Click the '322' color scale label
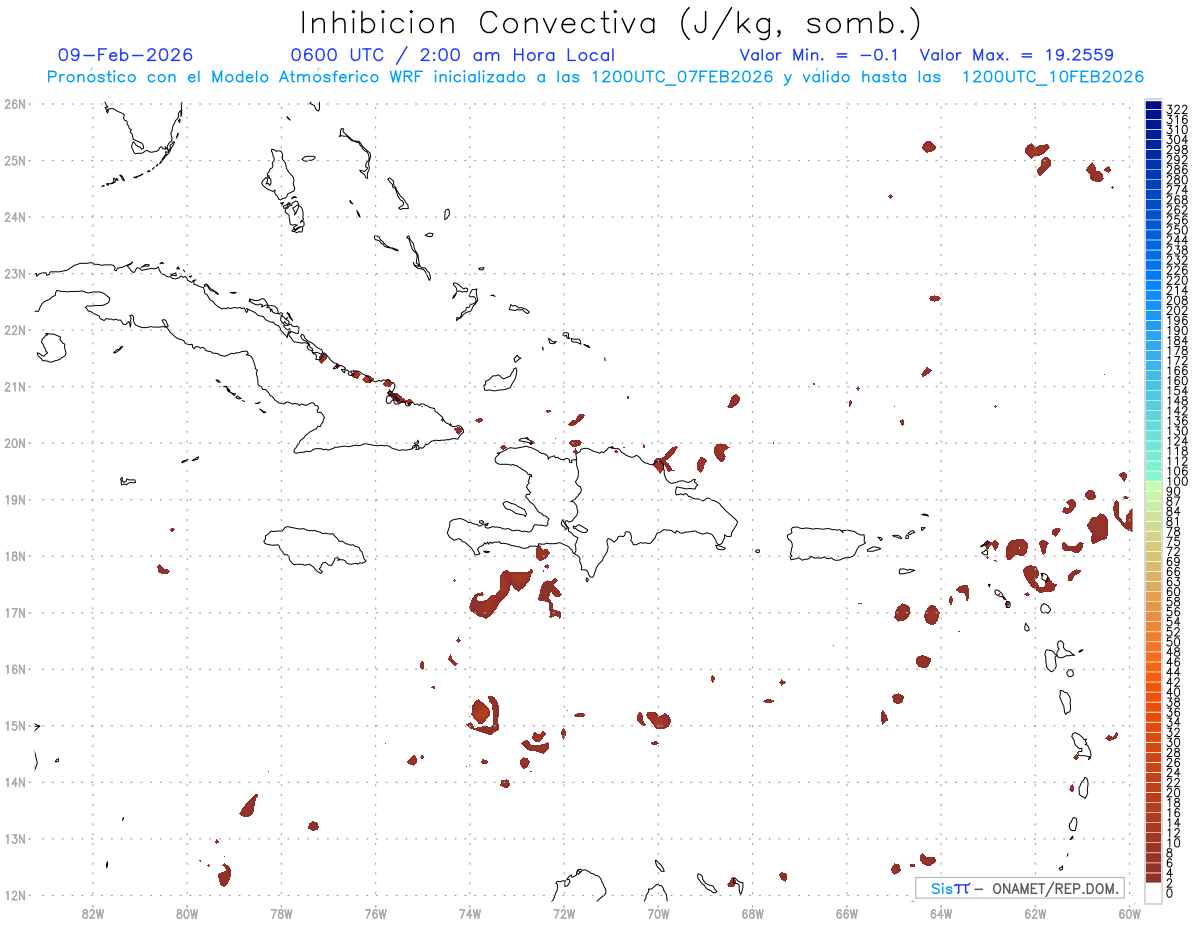Screen dimensions: 1200x927 tap(1177, 109)
